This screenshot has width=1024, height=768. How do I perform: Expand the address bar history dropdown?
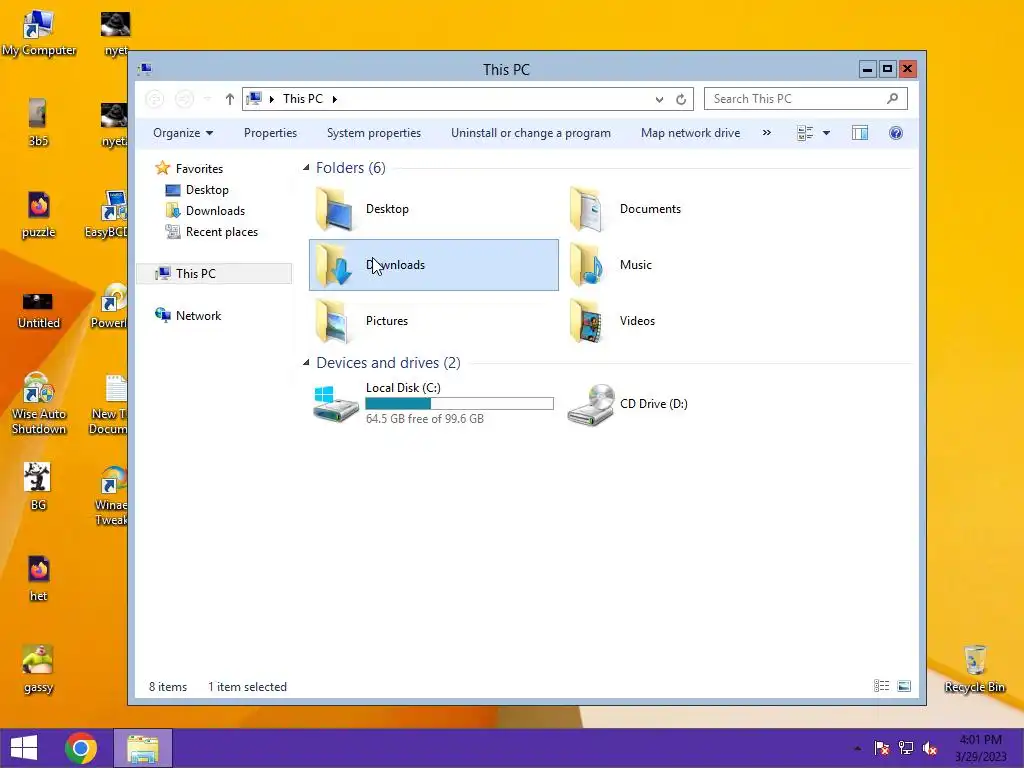pos(659,99)
